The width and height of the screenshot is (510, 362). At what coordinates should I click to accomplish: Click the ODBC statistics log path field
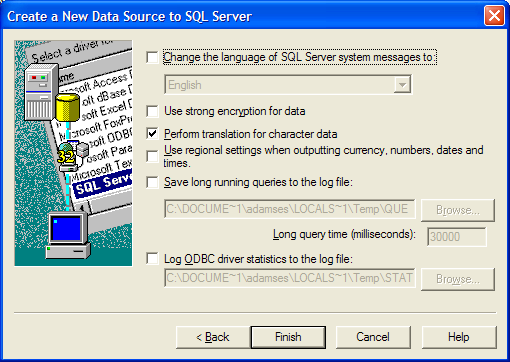coord(290,278)
